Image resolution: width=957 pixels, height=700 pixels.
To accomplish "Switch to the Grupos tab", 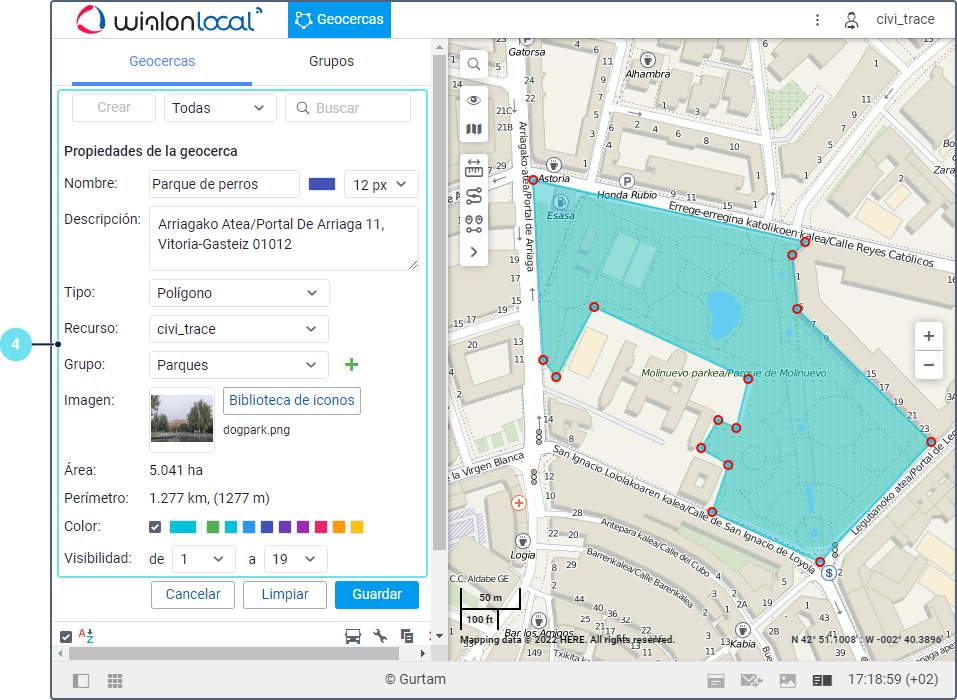I will 331,61.
